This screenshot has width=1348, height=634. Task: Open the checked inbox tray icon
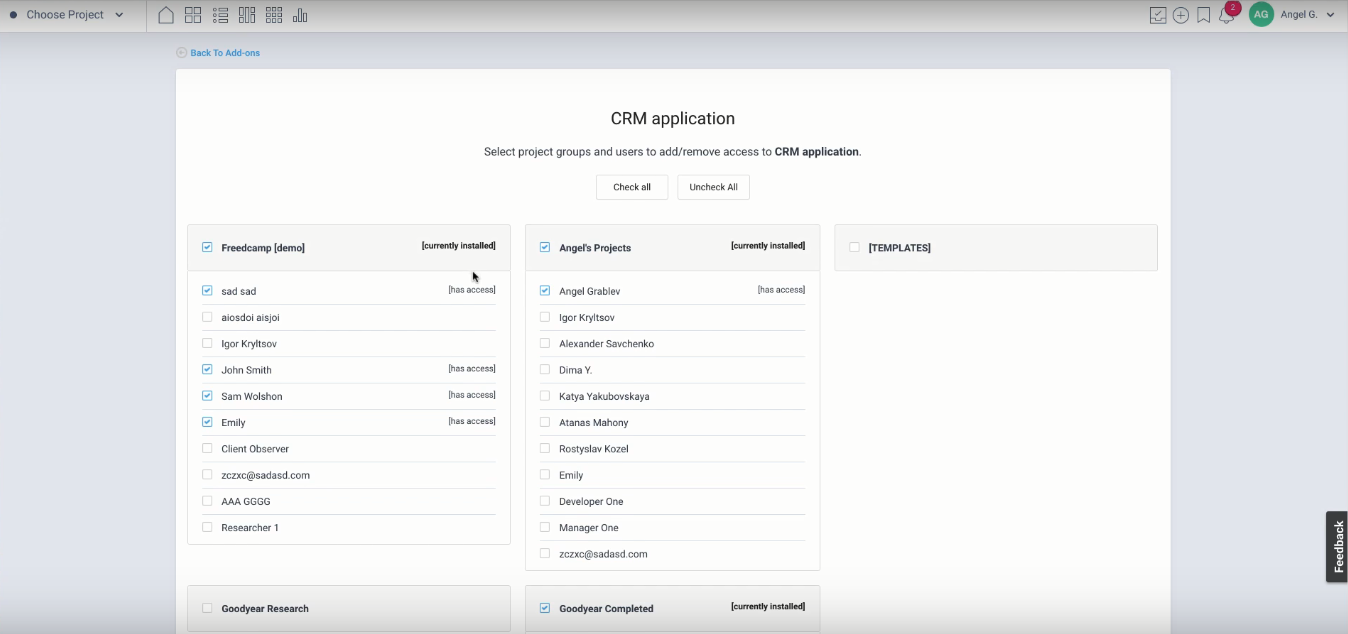(x=1158, y=15)
